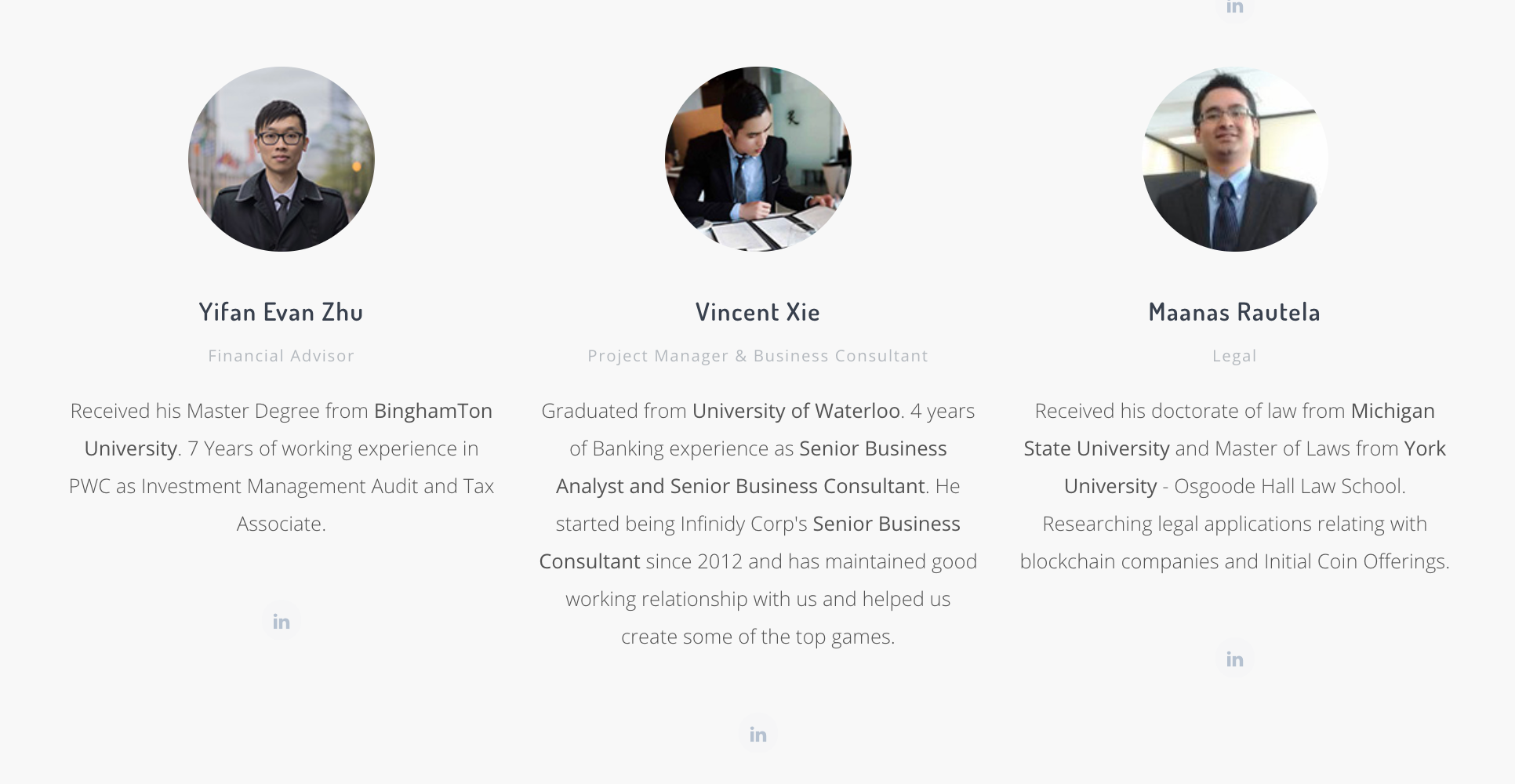Click Vincent Xie's profile photo
The image size is (1515, 784).
coord(757,159)
